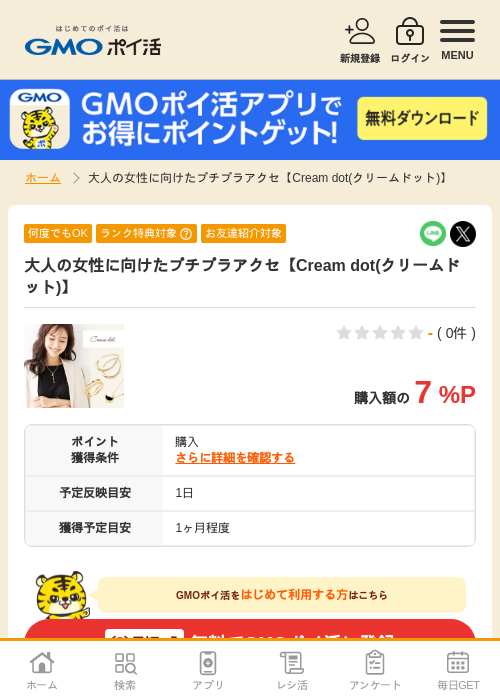Tap the はじめて利用する方はこちら speech bubble

point(282,595)
